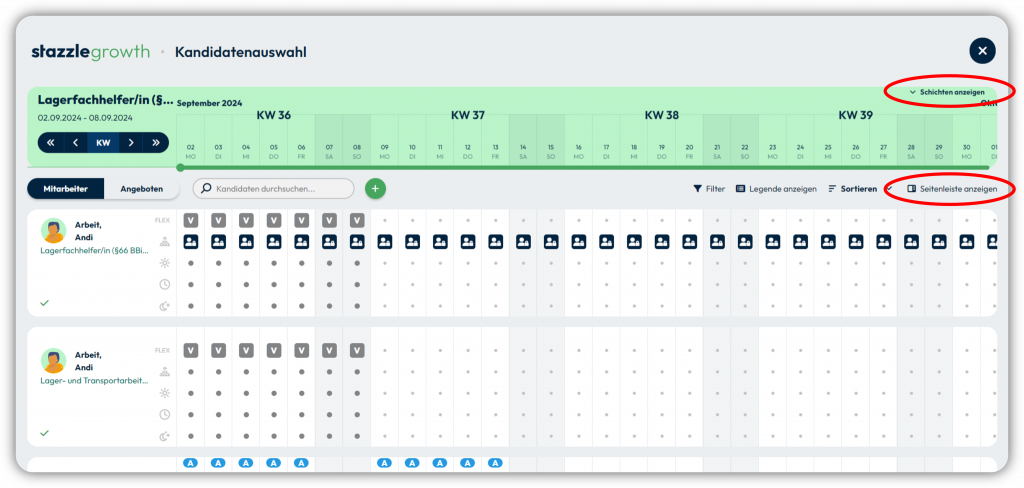The width and height of the screenshot is (1024, 488).
Task: Click the September 2024 month label
Action: pos(210,103)
